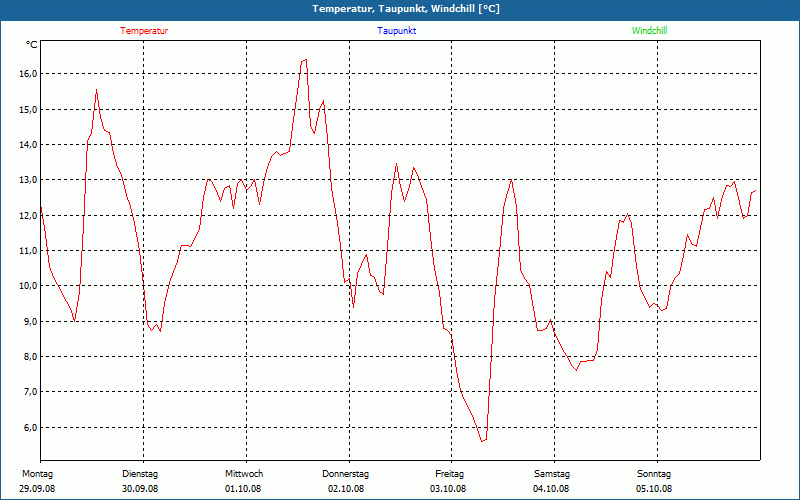Click the '29.09.08' date label
The height and width of the screenshot is (500, 800).
37,489
